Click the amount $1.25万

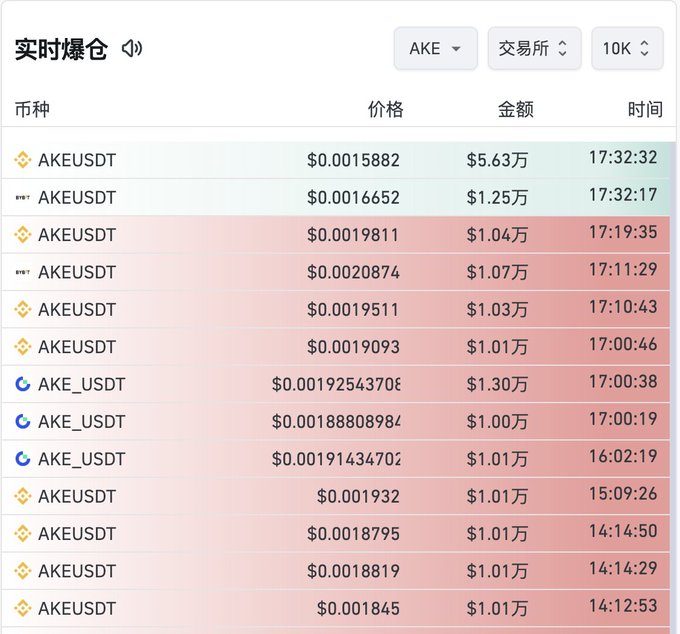(x=497, y=197)
